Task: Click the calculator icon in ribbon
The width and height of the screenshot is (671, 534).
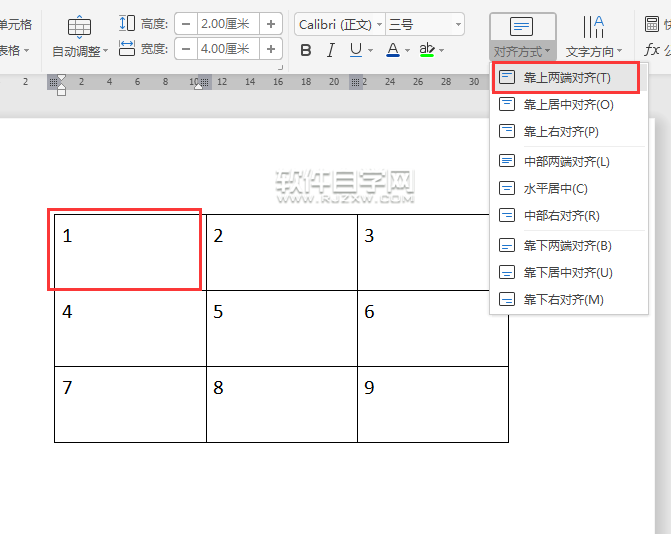Action: pyautogui.click(x=652, y=24)
